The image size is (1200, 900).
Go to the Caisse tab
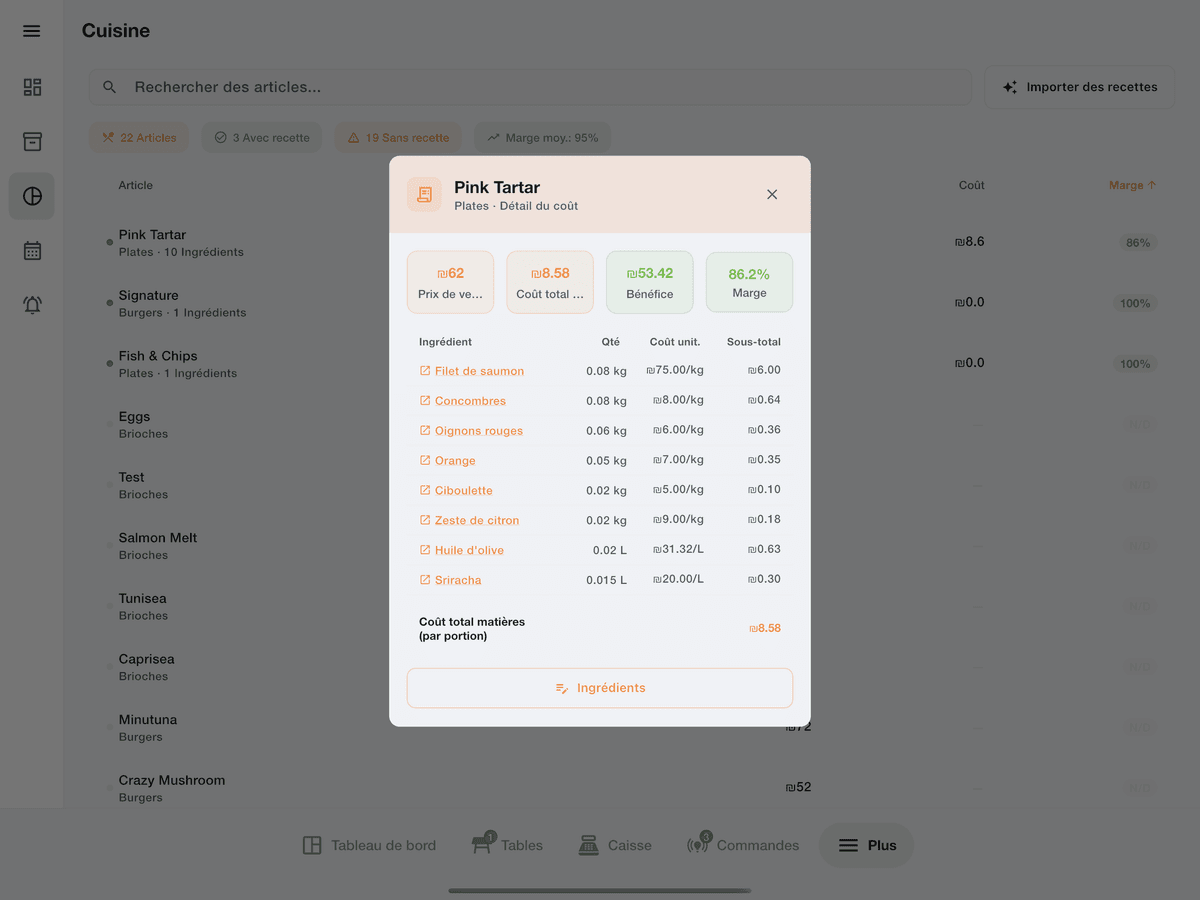coord(615,846)
